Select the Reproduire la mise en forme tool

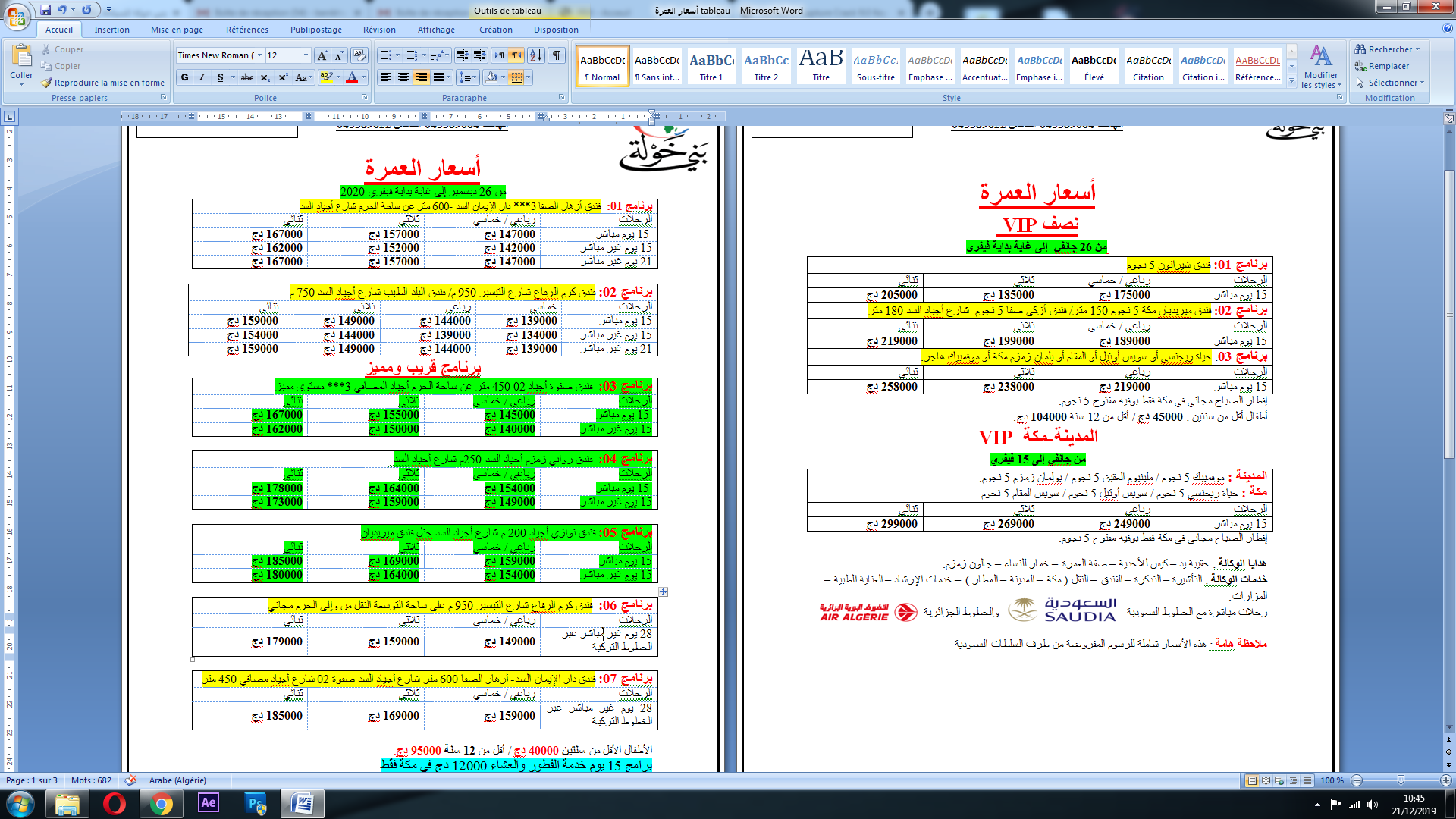coord(103,83)
